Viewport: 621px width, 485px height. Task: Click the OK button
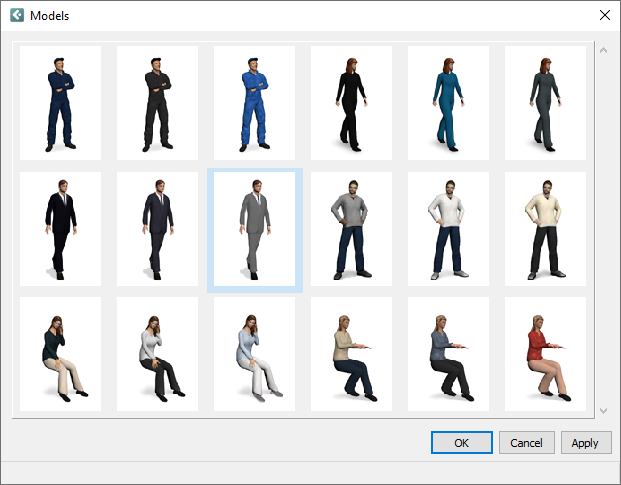461,443
